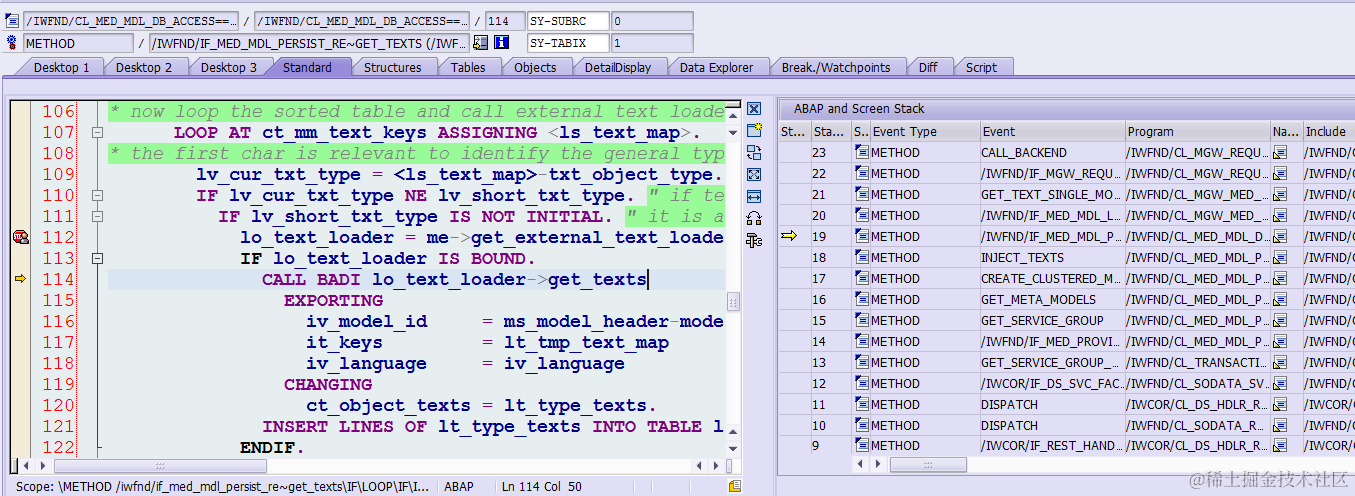The height and width of the screenshot is (496, 1355).
Task: Click the Include column header
Action: pos(1328,131)
